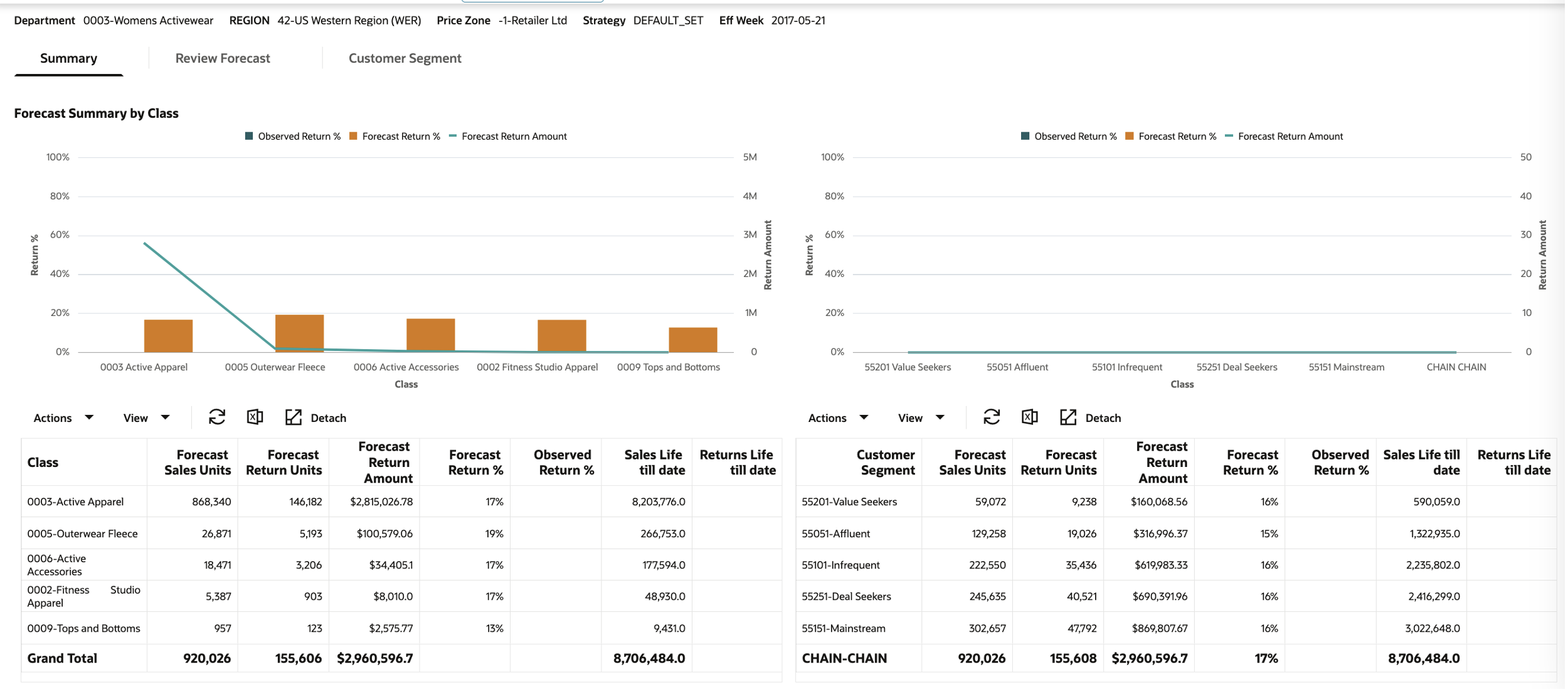Toggle Forecast Return % legend in left chart
The image size is (1568, 692).
pyautogui.click(x=395, y=137)
